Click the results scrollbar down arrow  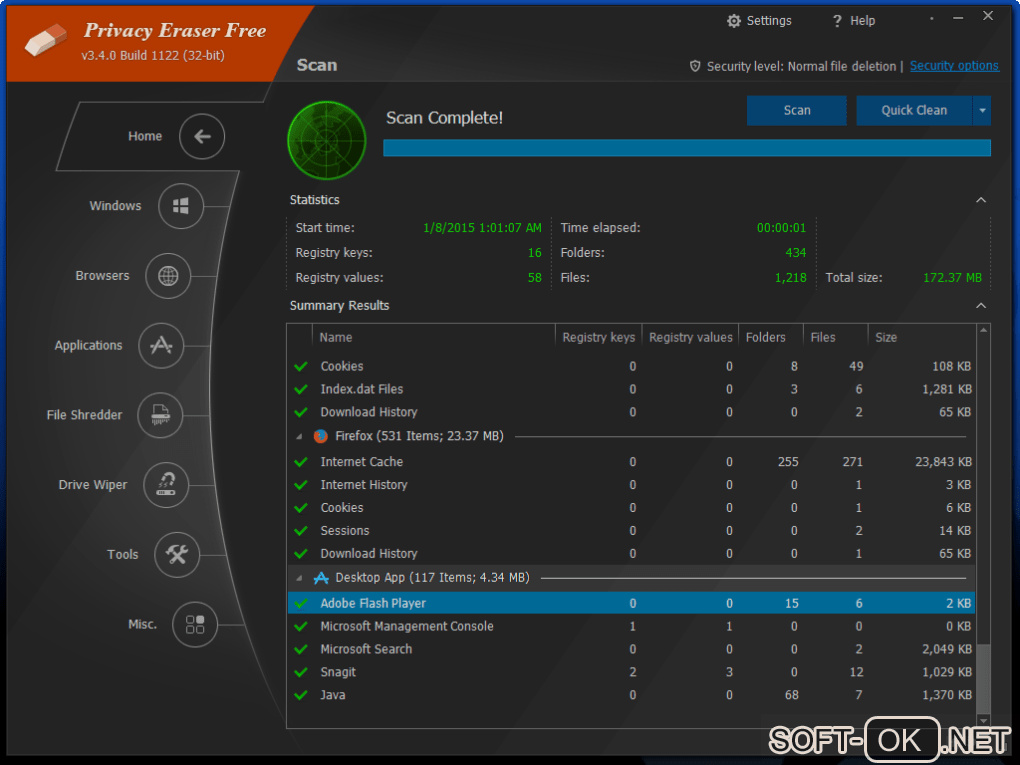tap(984, 721)
